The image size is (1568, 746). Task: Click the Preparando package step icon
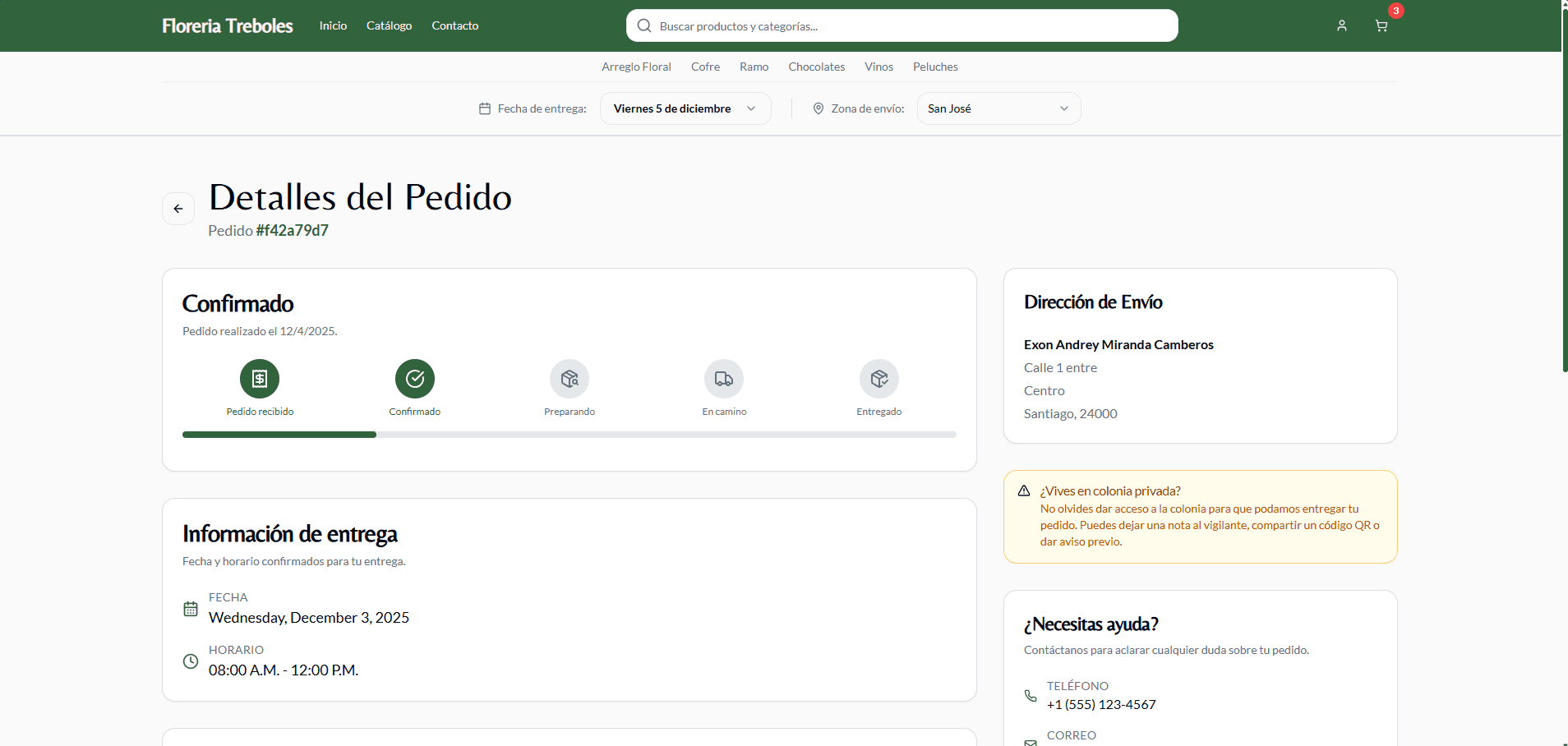point(570,379)
